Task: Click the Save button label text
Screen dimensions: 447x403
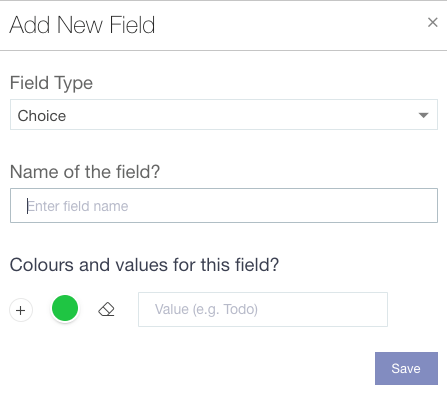Action: [x=406, y=368]
